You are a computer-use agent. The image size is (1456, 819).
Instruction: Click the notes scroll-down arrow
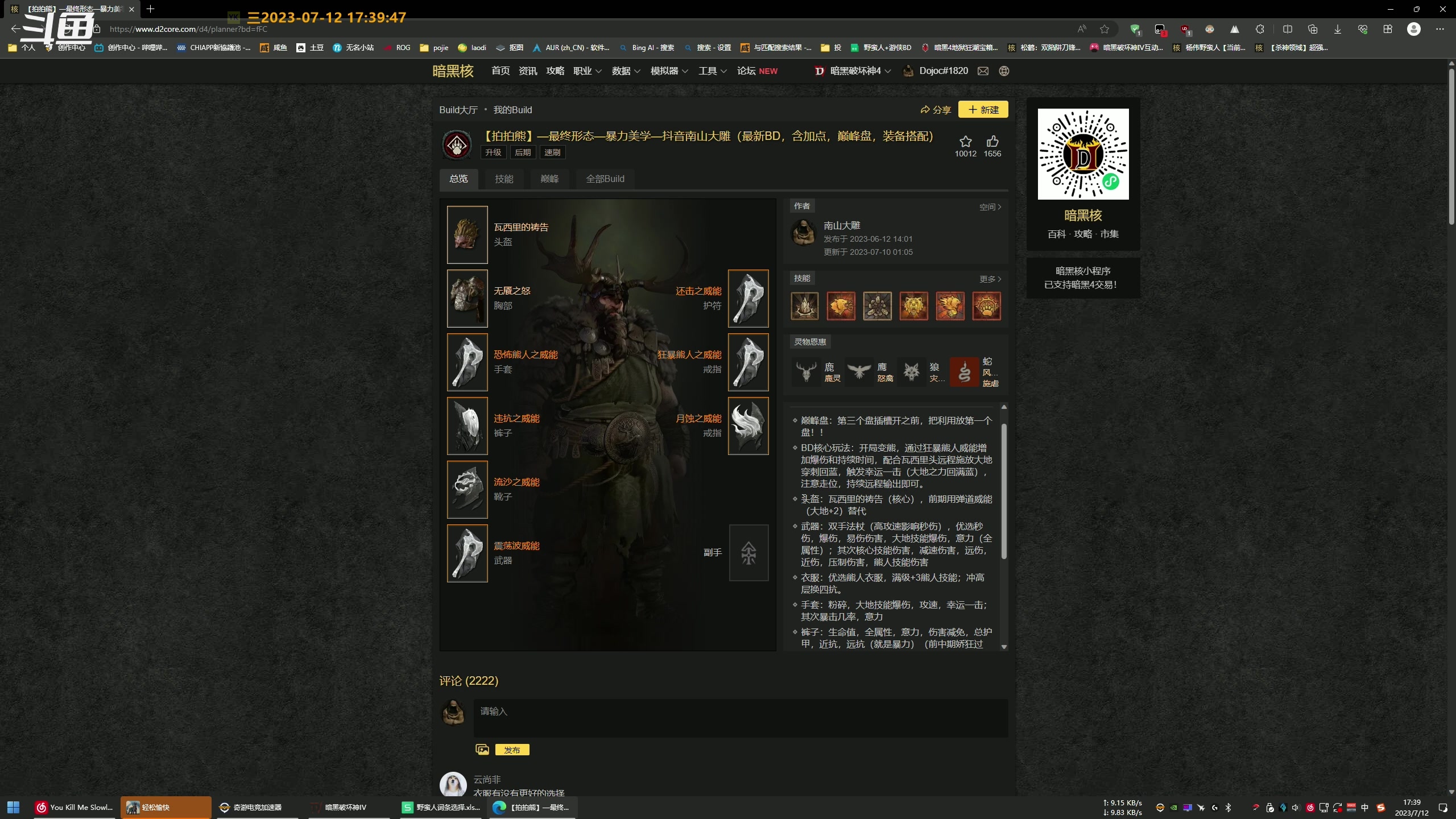[1004, 647]
